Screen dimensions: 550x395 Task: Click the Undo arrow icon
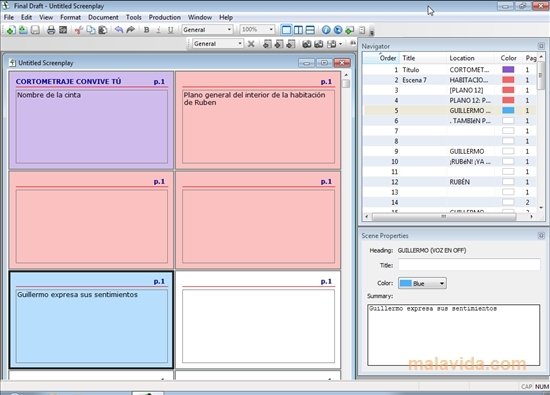tap(119, 30)
